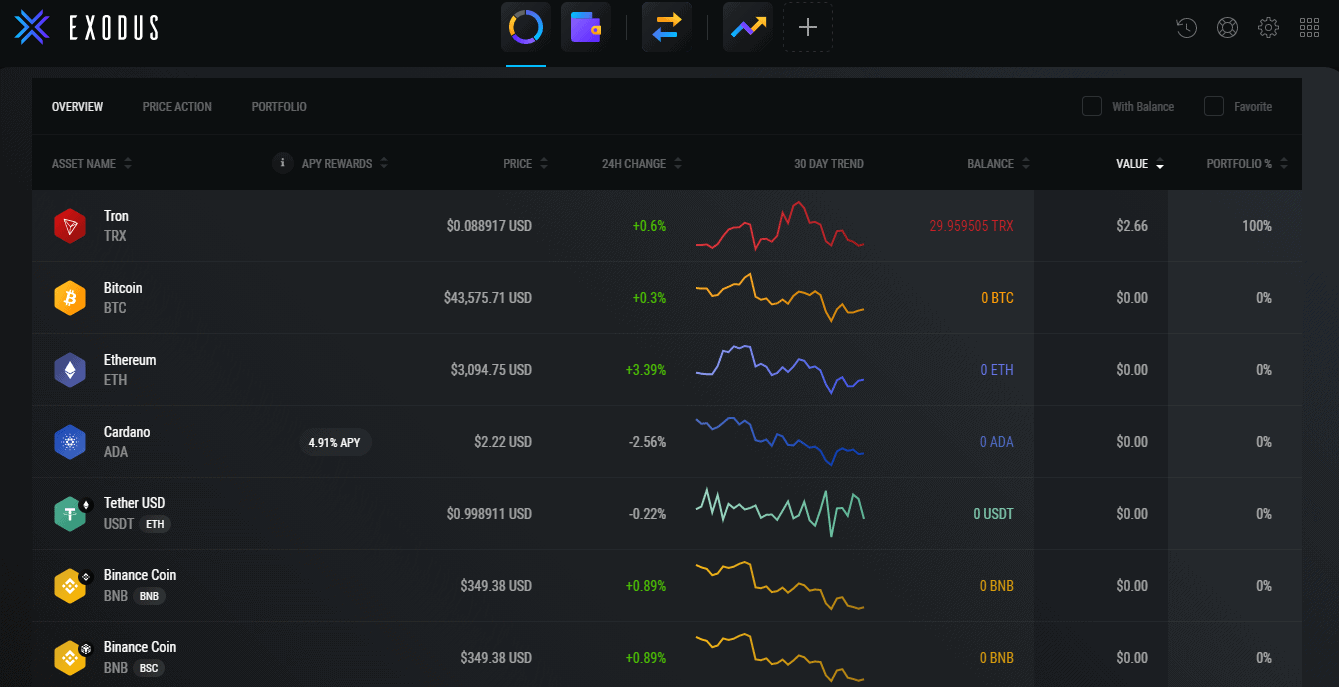Open the apps grid icon

click(x=1309, y=28)
